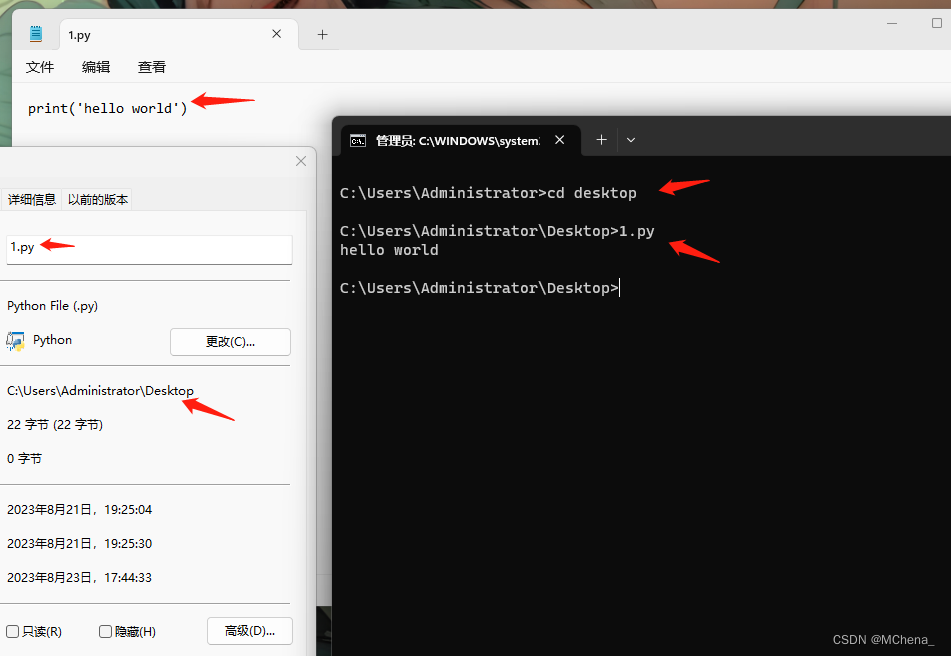Click the 17:44:33 accessed date text
Viewport: 951px width, 656px height.
pos(79,577)
